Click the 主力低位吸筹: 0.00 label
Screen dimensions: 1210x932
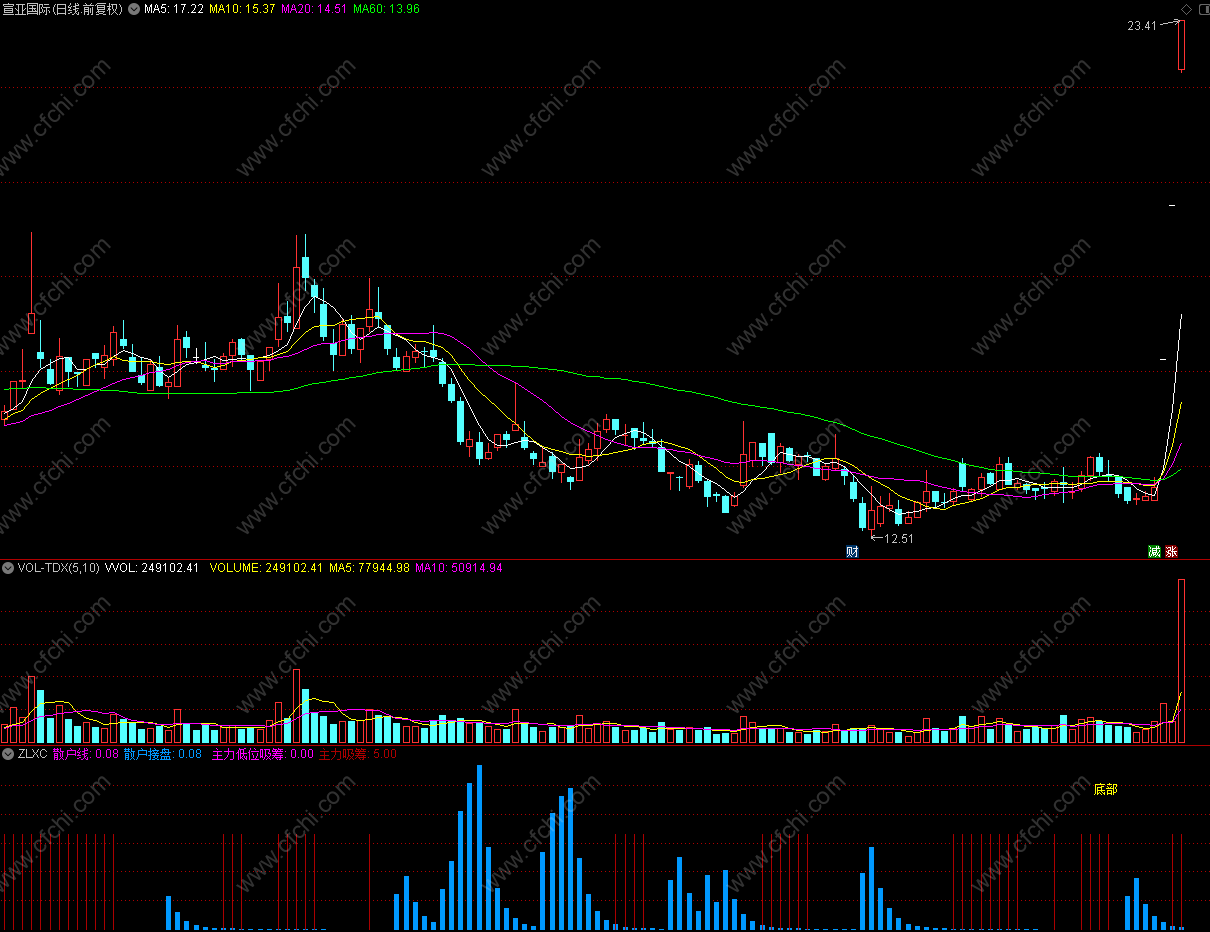pos(263,754)
